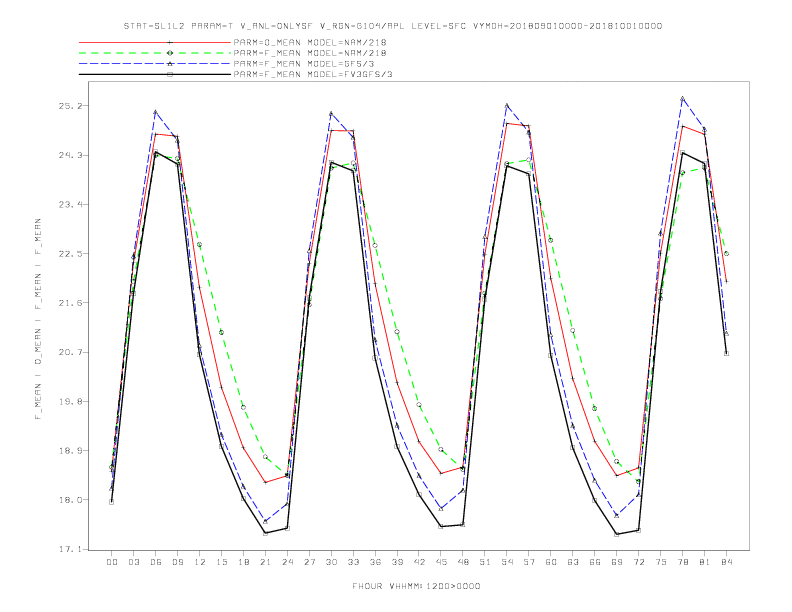Click the black FV3GFS square marker at hour 69
792x612 pixels.
617,534
